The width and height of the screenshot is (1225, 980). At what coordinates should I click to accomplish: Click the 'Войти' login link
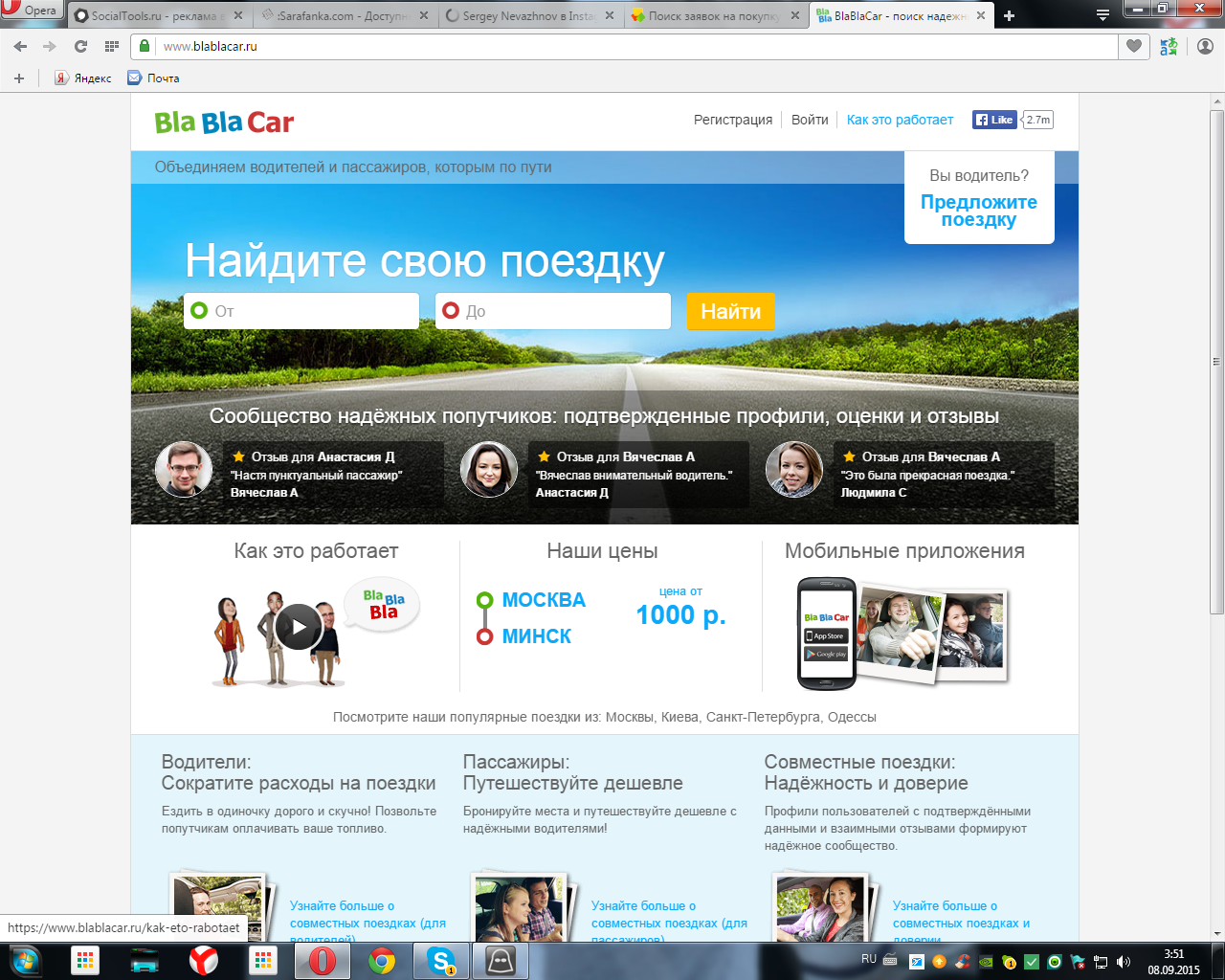point(810,120)
